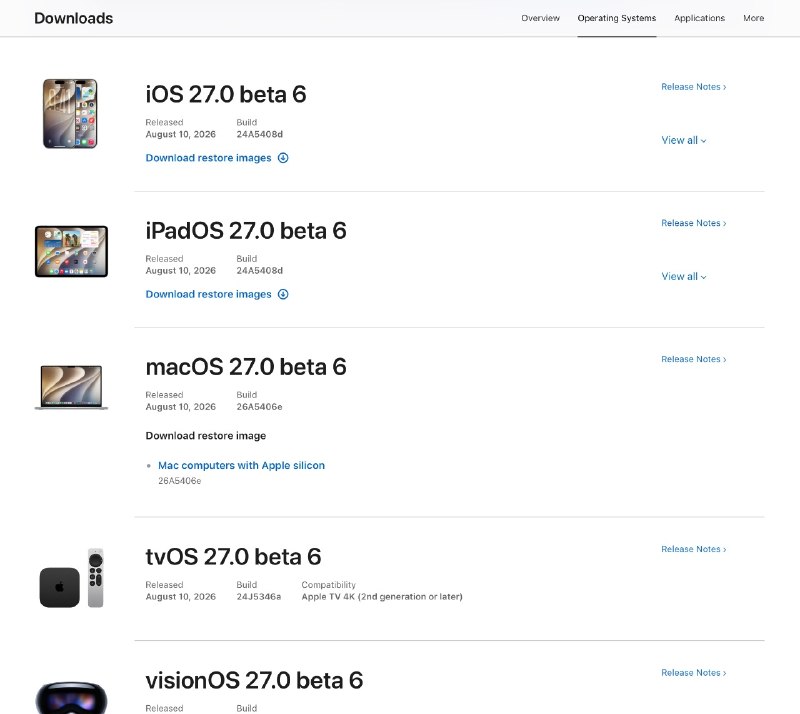
Task: Click the Apple TV product image
Action: (71, 578)
